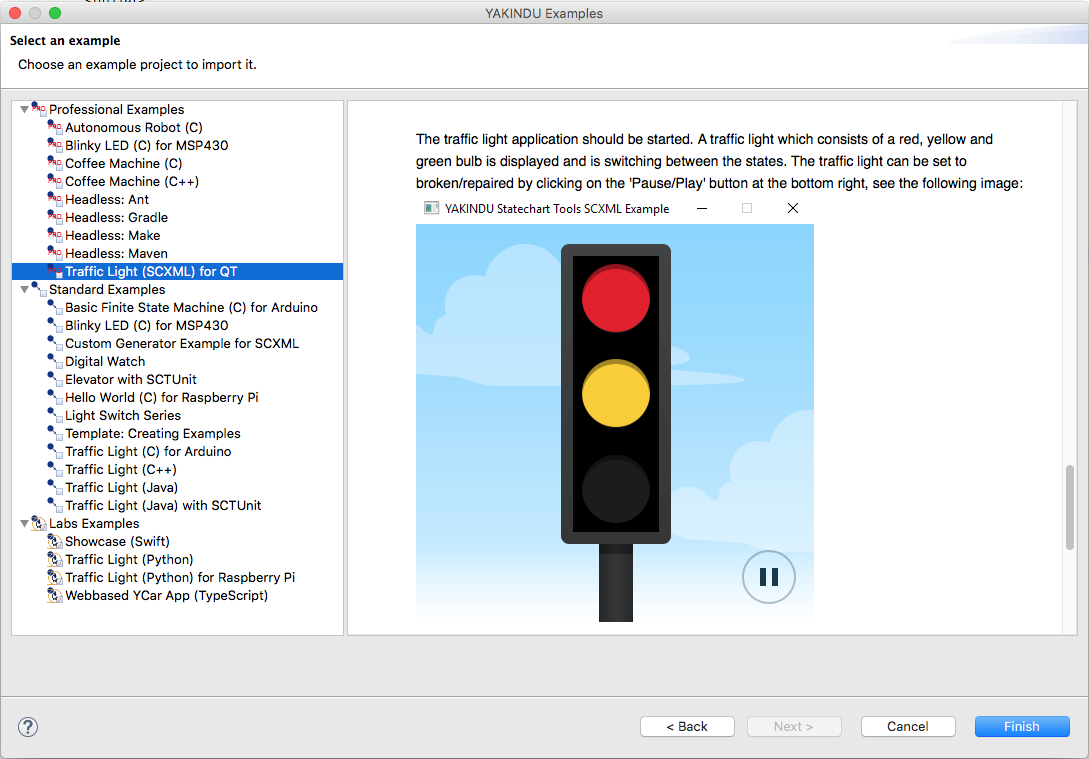
Task: Collapse the Professional Examples tree section
Action: tap(26, 109)
